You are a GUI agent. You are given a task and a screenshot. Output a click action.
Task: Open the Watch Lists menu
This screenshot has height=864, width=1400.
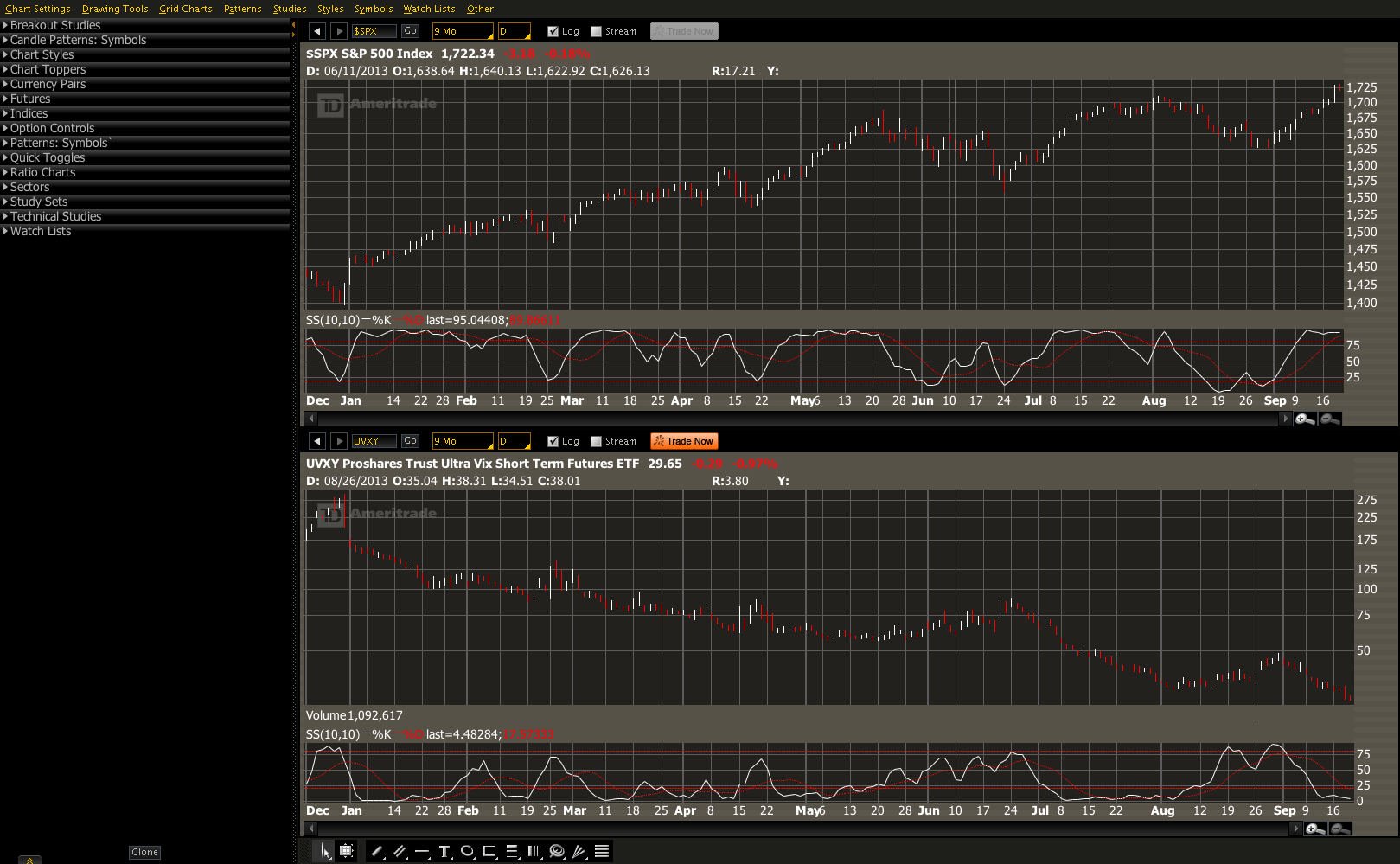pos(429,9)
